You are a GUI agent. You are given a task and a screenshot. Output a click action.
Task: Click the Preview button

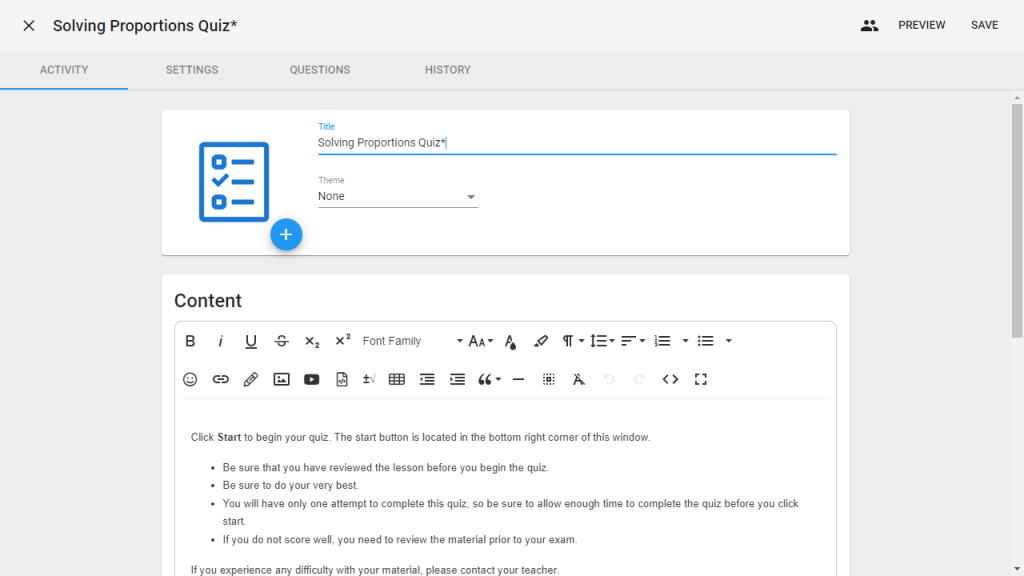[921, 25]
